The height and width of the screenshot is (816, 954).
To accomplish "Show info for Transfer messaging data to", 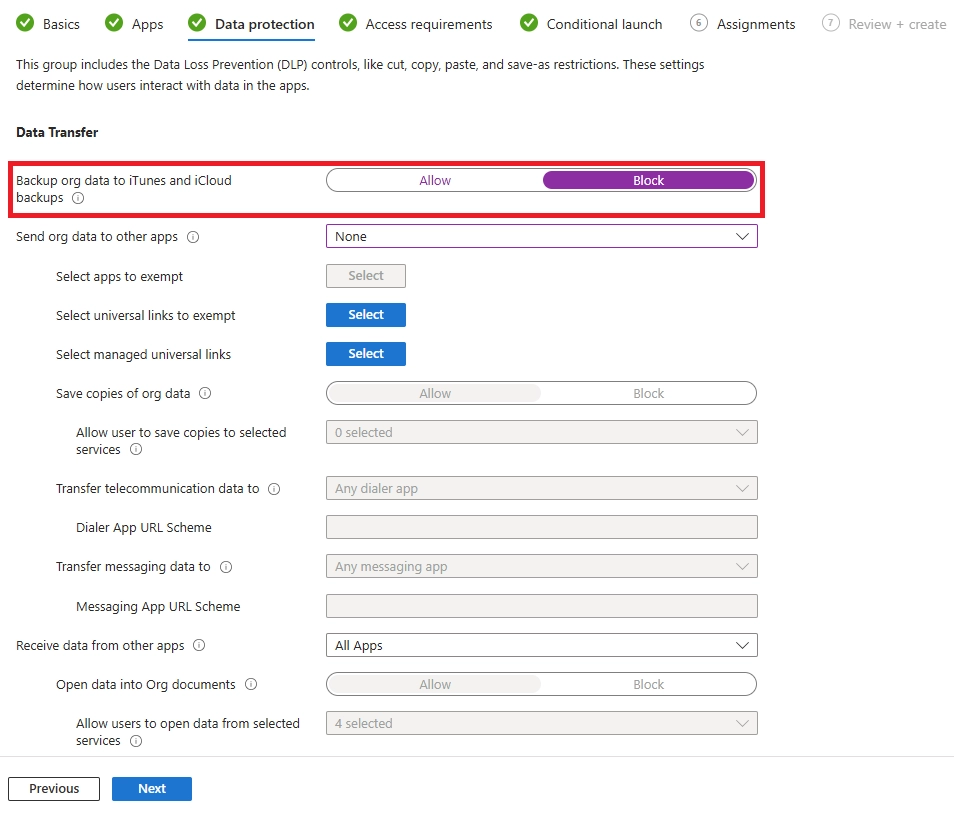I will (x=226, y=567).
